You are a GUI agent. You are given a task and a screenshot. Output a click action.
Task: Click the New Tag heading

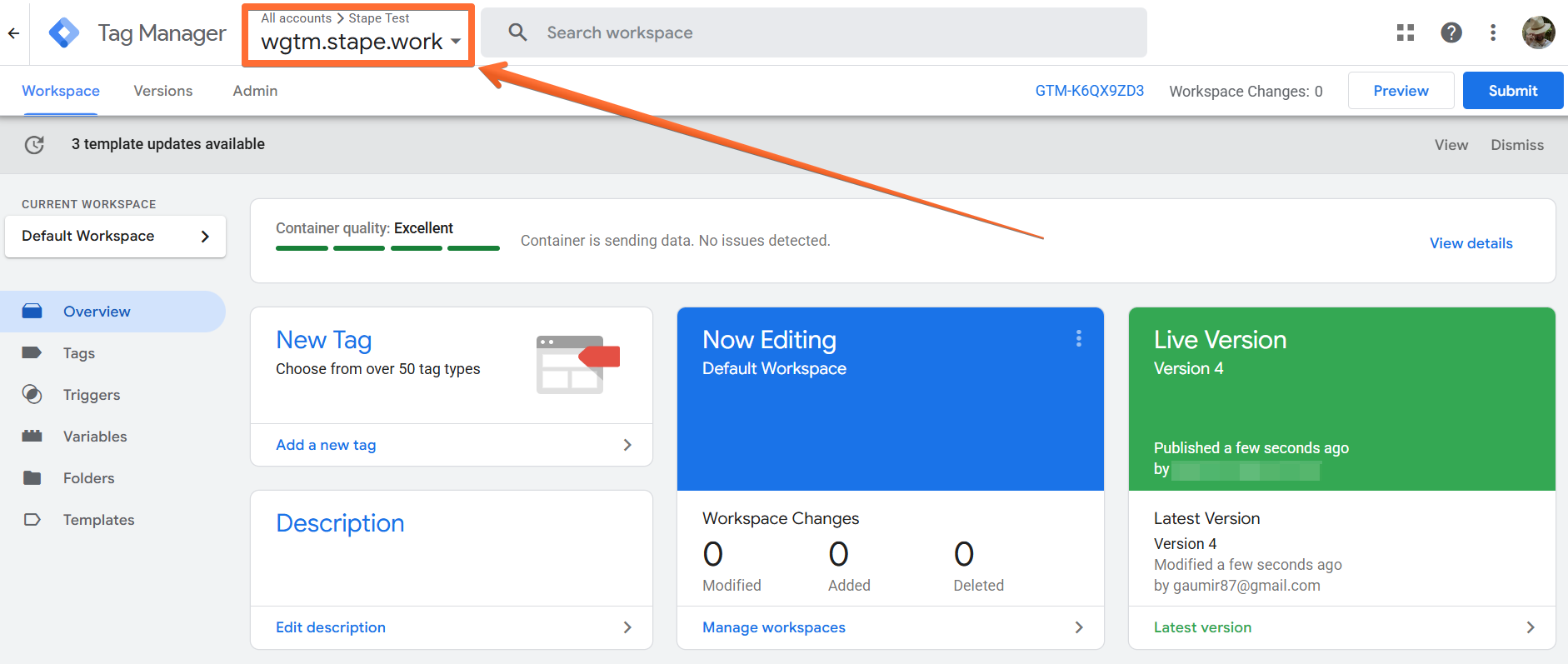[x=324, y=340]
